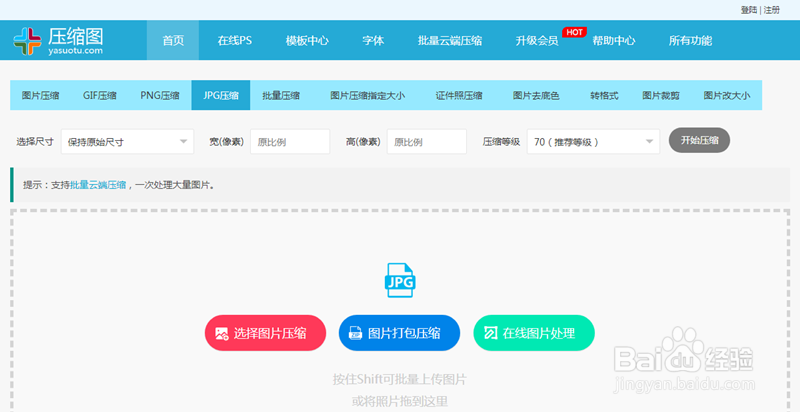Open the 图片压缩指定大小 tab
Image resolution: width=800 pixels, height=412 pixels.
coord(368,95)
